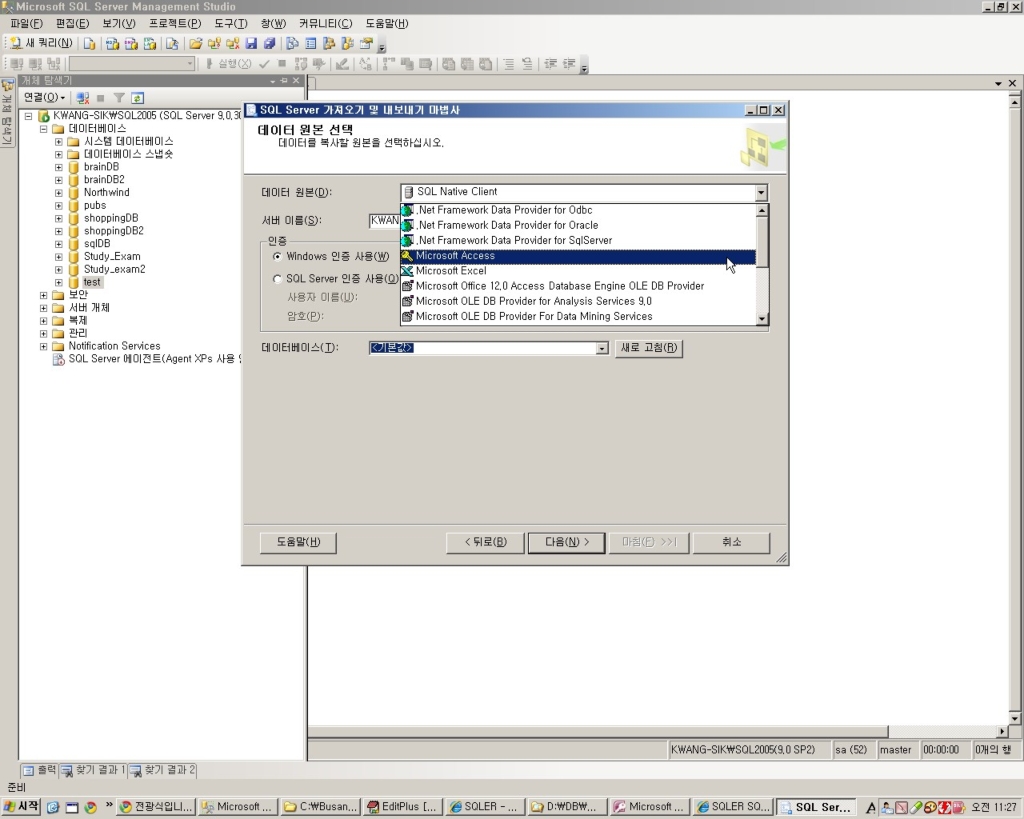The height and width of the screenshot is (819, 1024).
Task: Click Show Desktop quick launch icon
Action: click(72, 807)
